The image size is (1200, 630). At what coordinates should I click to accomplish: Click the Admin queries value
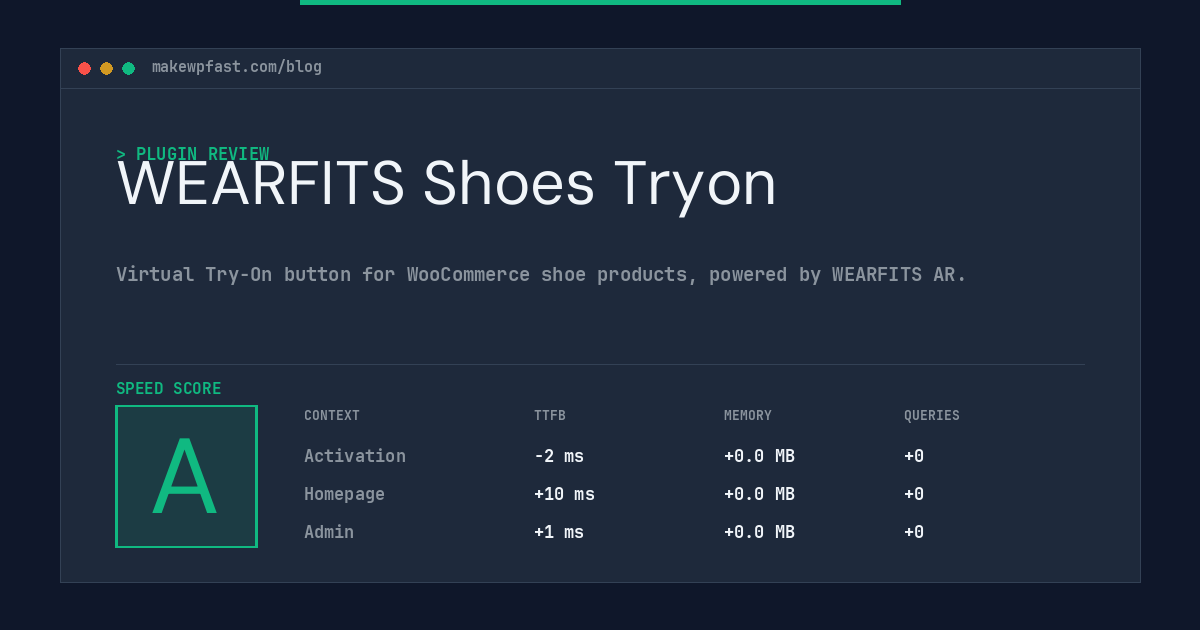[914, 532]
